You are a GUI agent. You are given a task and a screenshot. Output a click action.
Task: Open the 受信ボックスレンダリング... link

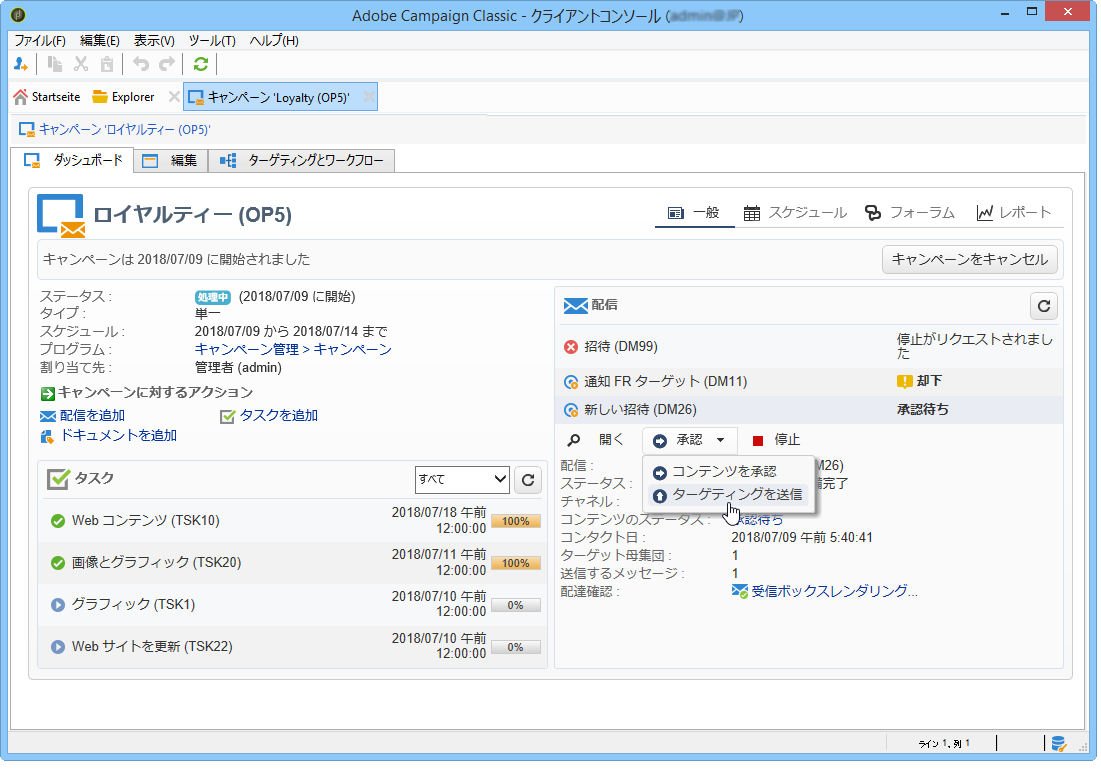pyautogui.click(x=834, y=591)
